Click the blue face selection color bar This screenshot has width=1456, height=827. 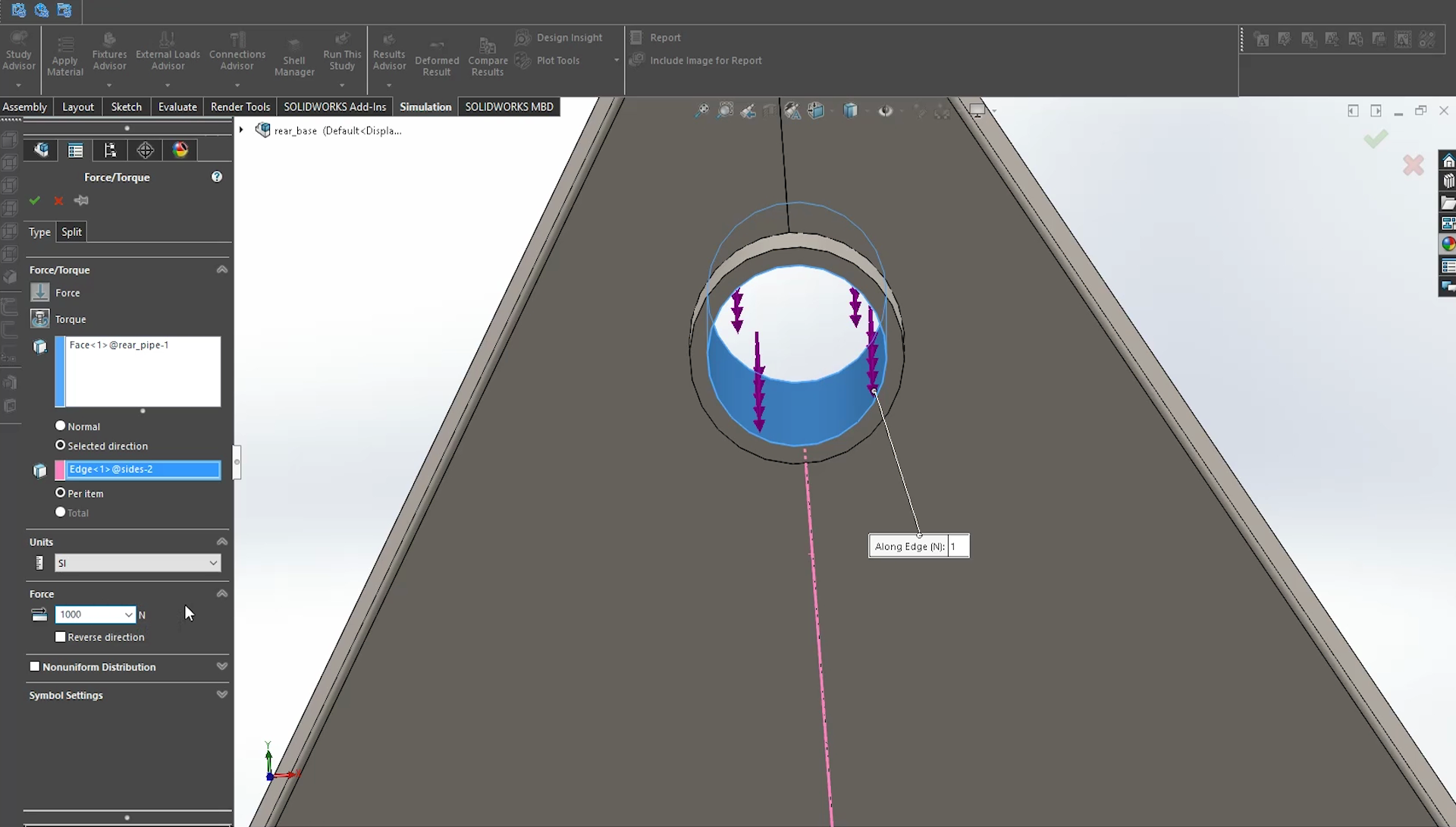pyautogui.click(x=60, y=372)
